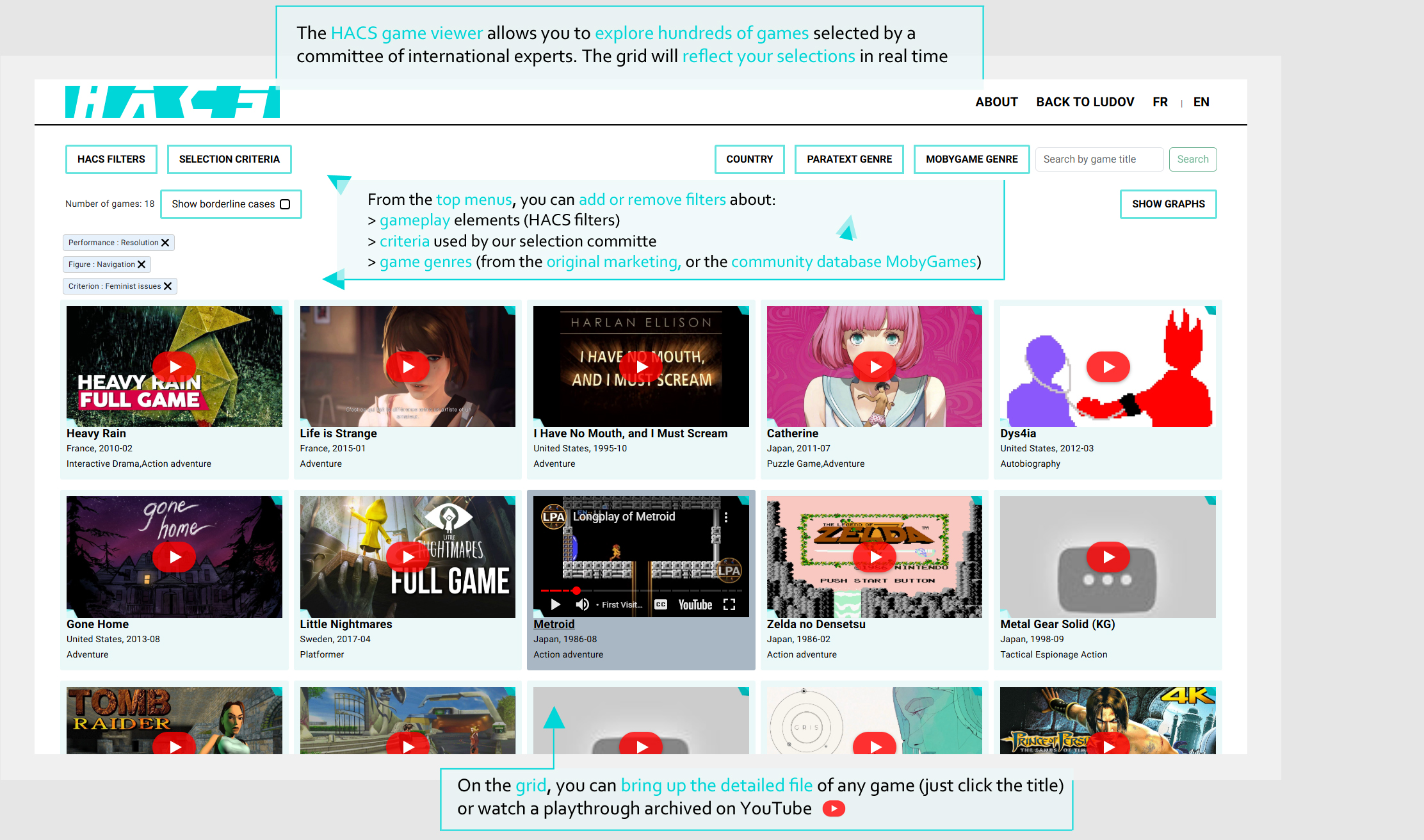1424x840 pixels.
Task: Enable the Show borderline cases checkbox
Action: [x=285, y=204]
